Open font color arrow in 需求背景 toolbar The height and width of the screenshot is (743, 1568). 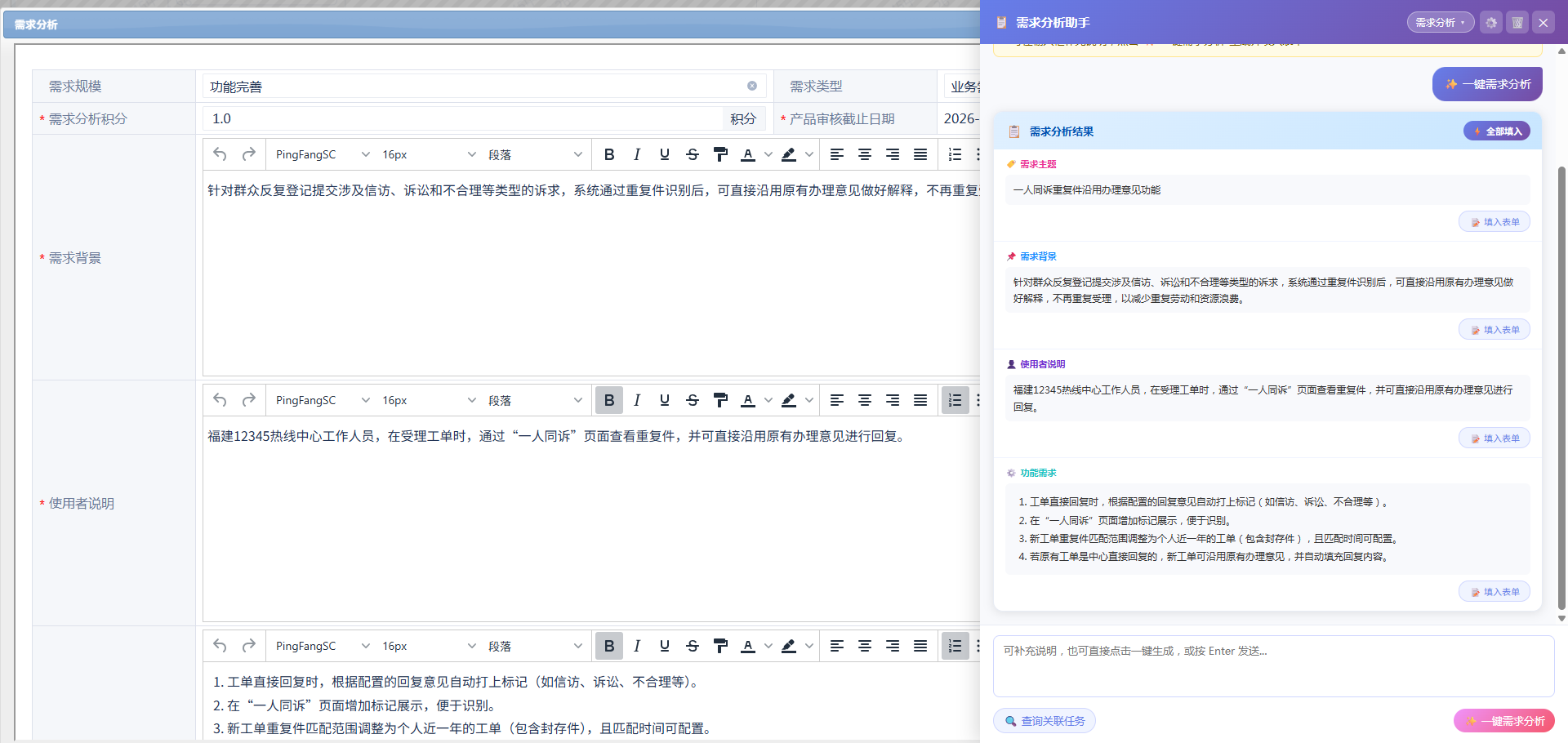click(x=768, y=154)
